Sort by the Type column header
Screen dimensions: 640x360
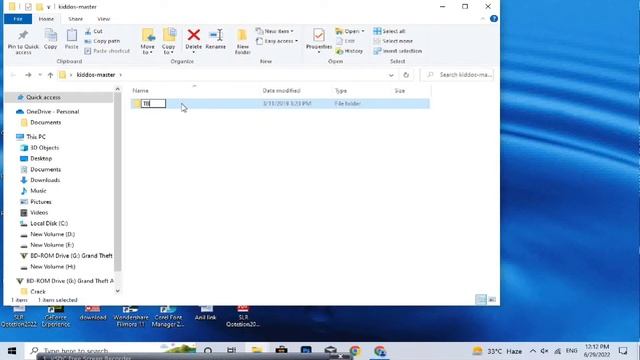[x=341, y=91]
